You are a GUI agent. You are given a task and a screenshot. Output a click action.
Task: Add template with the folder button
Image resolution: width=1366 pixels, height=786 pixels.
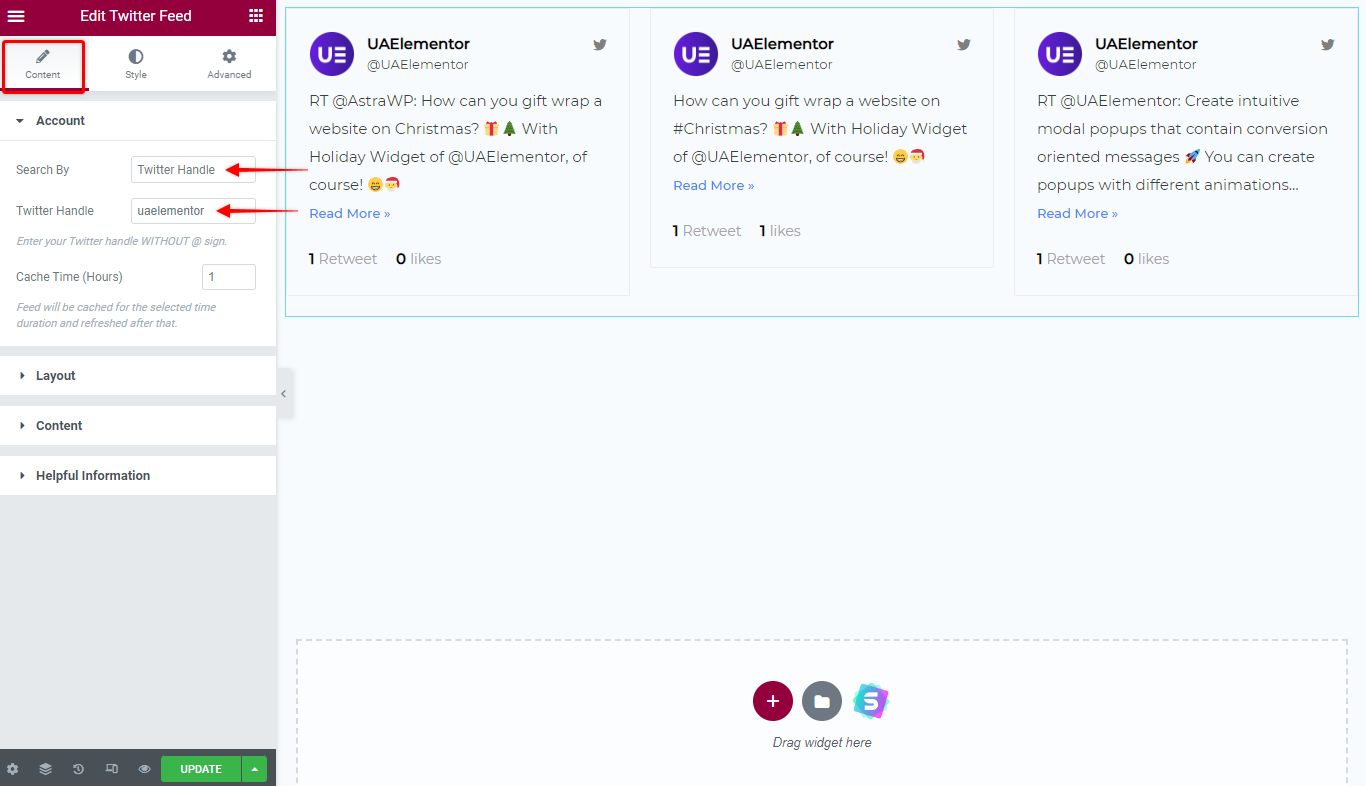tap(822, 702)
